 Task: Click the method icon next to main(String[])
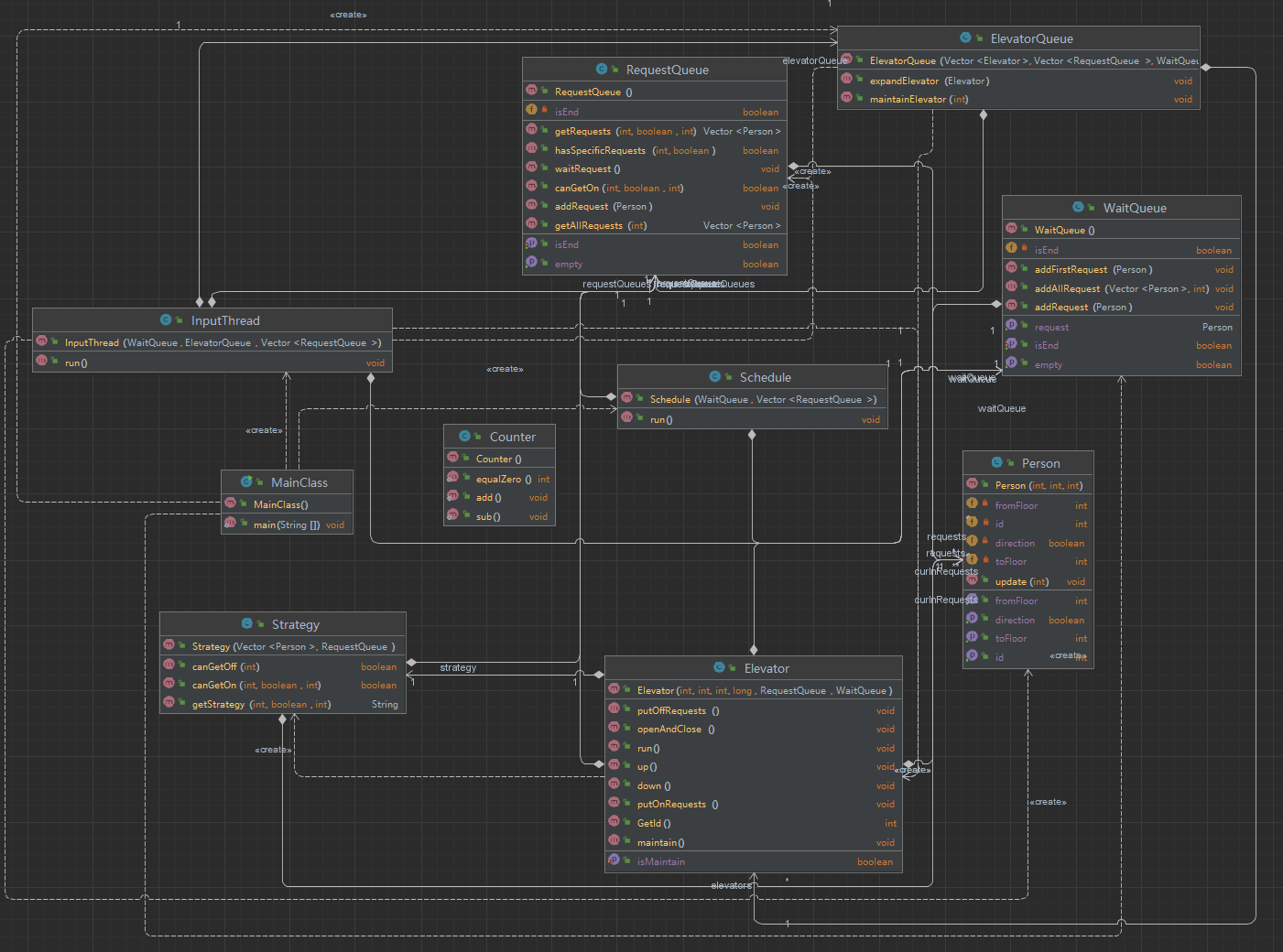click(230, 525)
